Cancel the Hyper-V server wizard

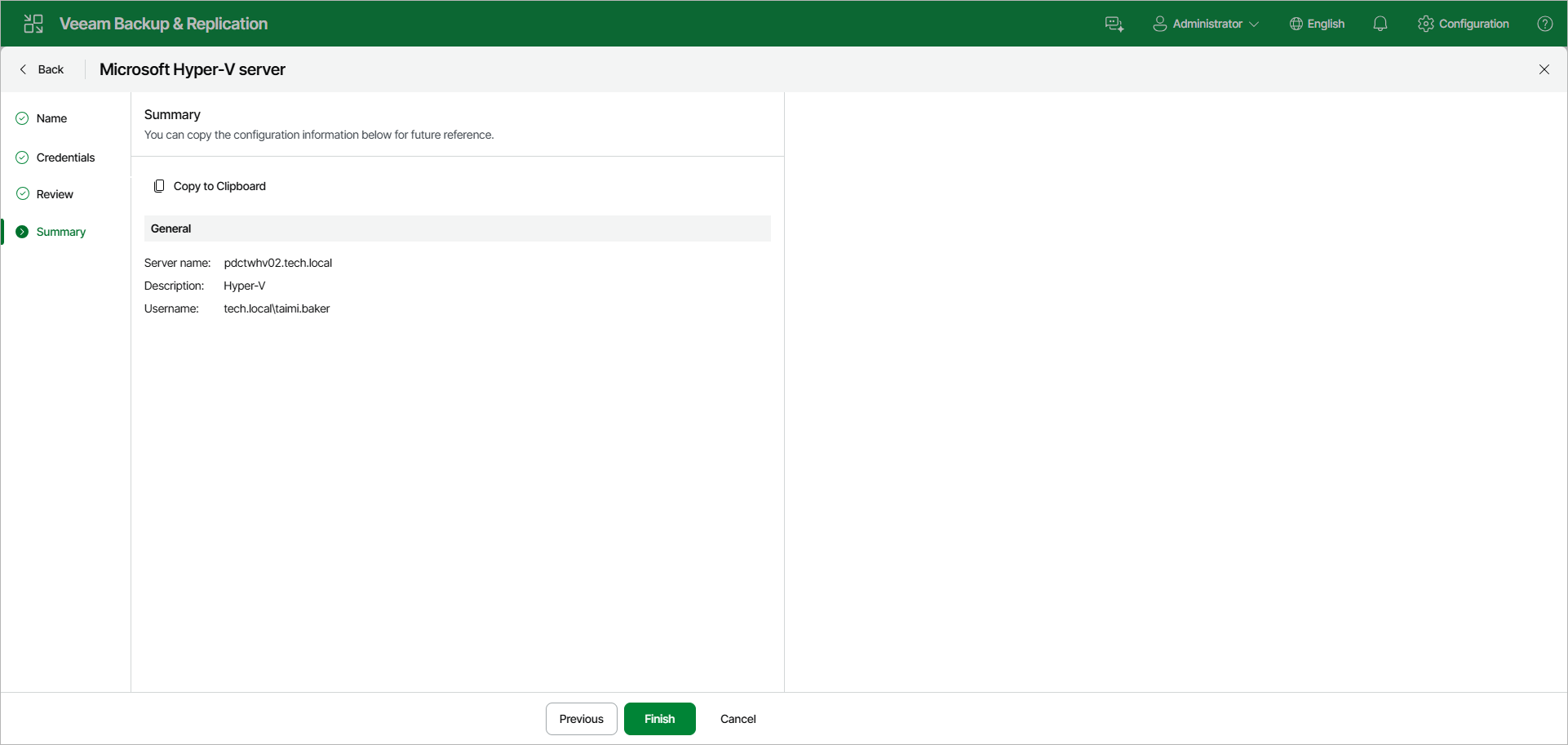(737, 719)
